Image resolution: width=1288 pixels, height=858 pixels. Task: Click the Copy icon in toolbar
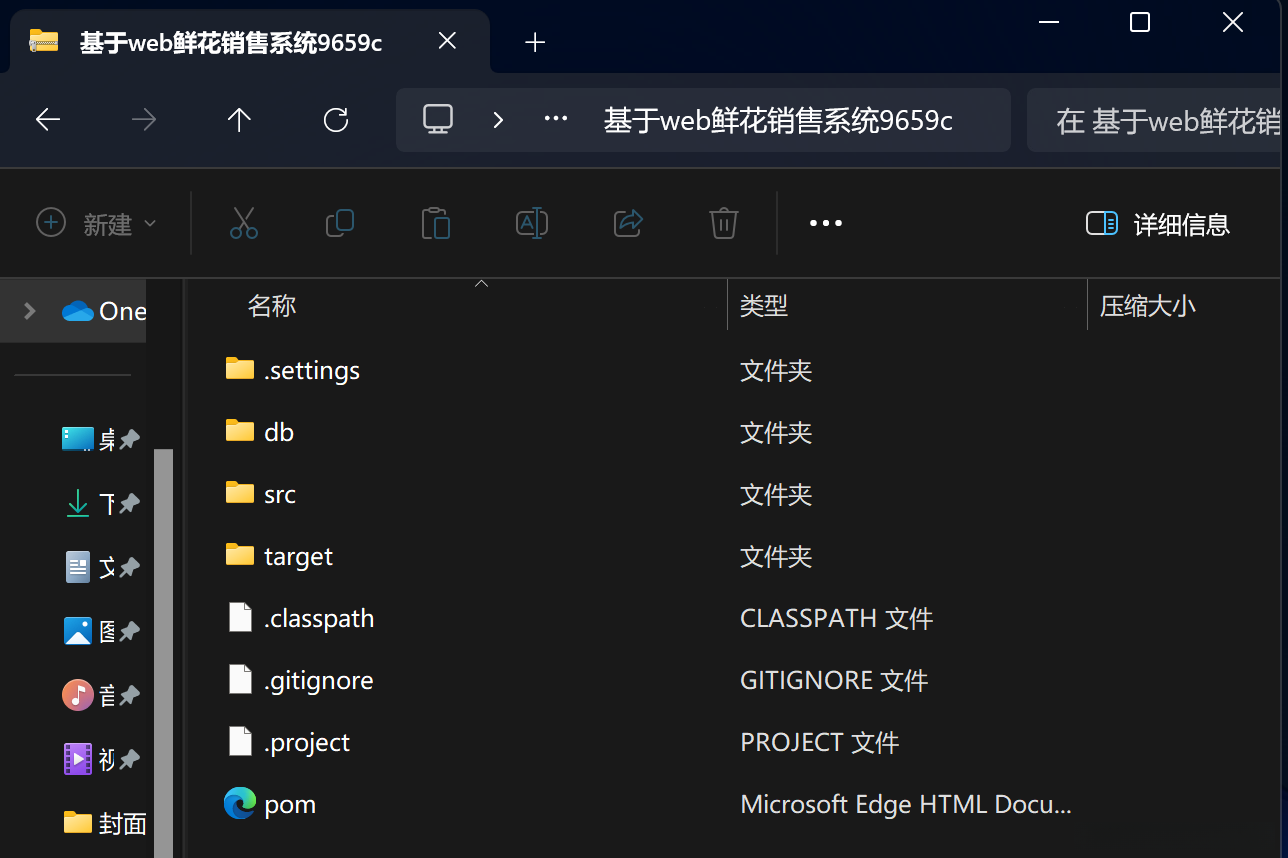pos(340,223)
